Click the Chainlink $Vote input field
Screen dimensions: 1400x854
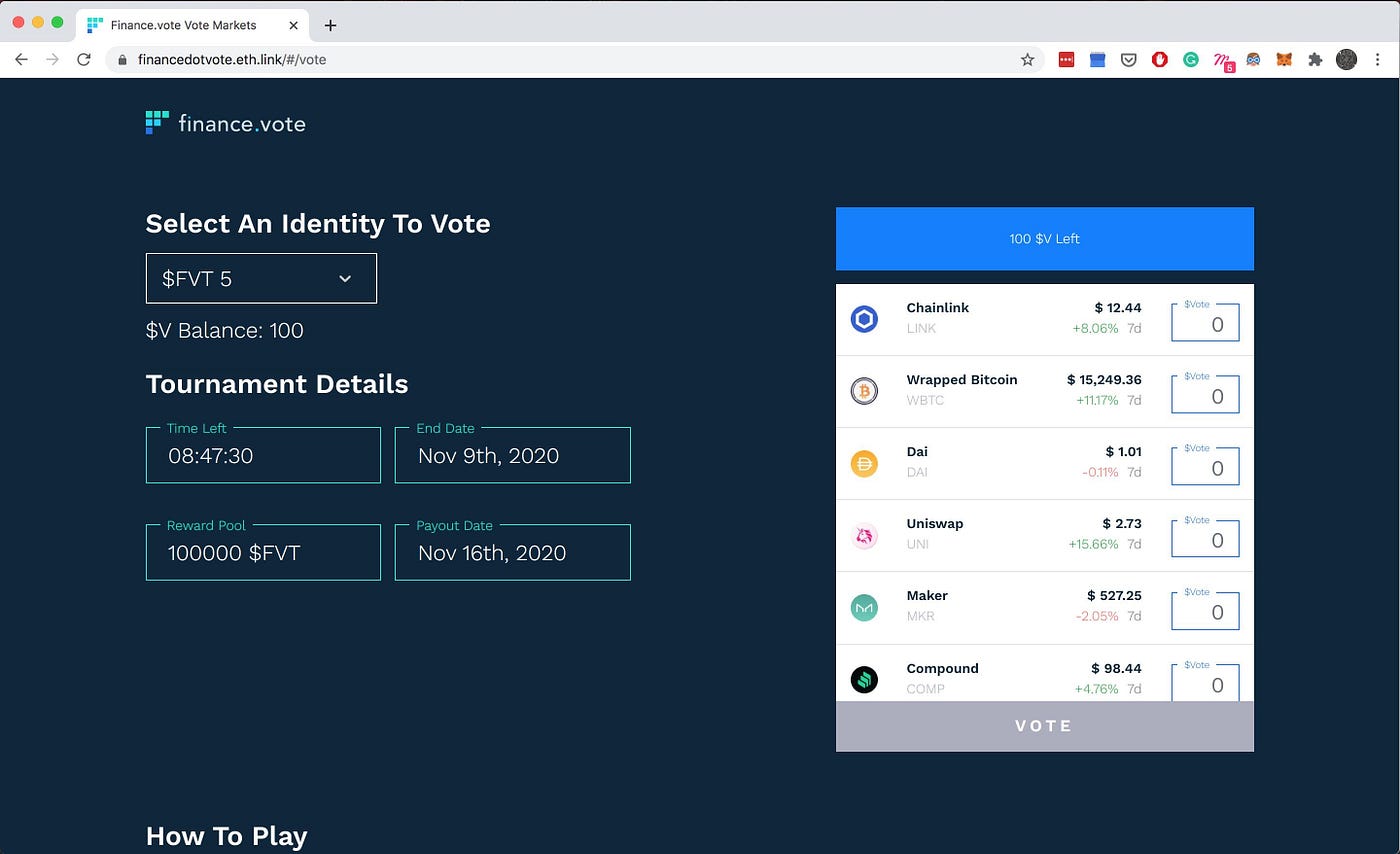[1205, 322]
